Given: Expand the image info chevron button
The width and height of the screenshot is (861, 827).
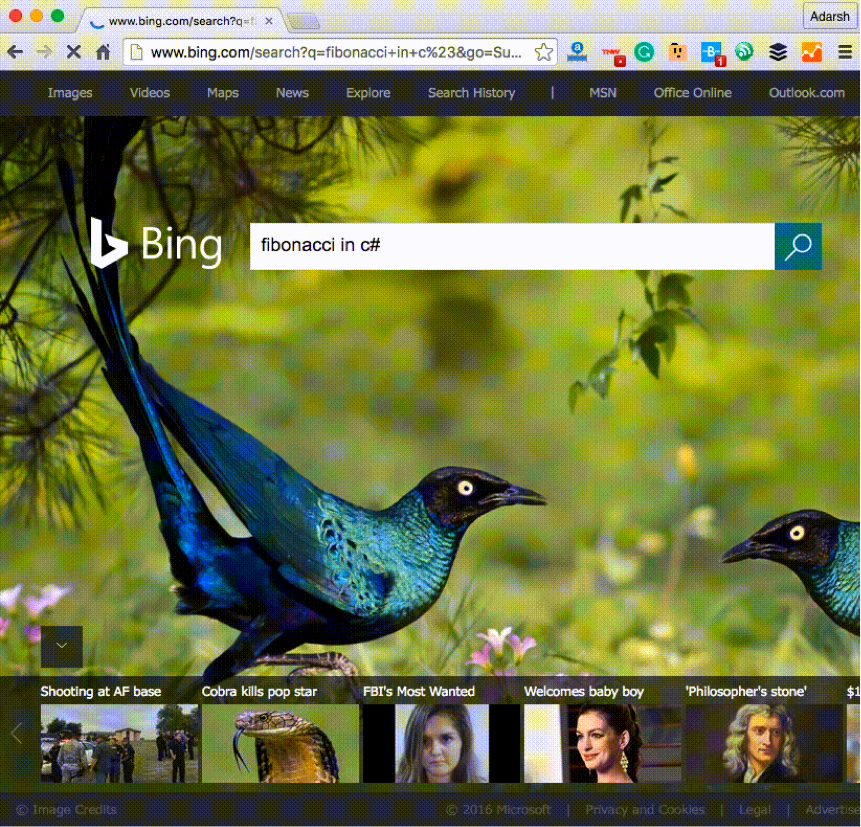Looking at the screenshot, I should (x=61, y=647).
